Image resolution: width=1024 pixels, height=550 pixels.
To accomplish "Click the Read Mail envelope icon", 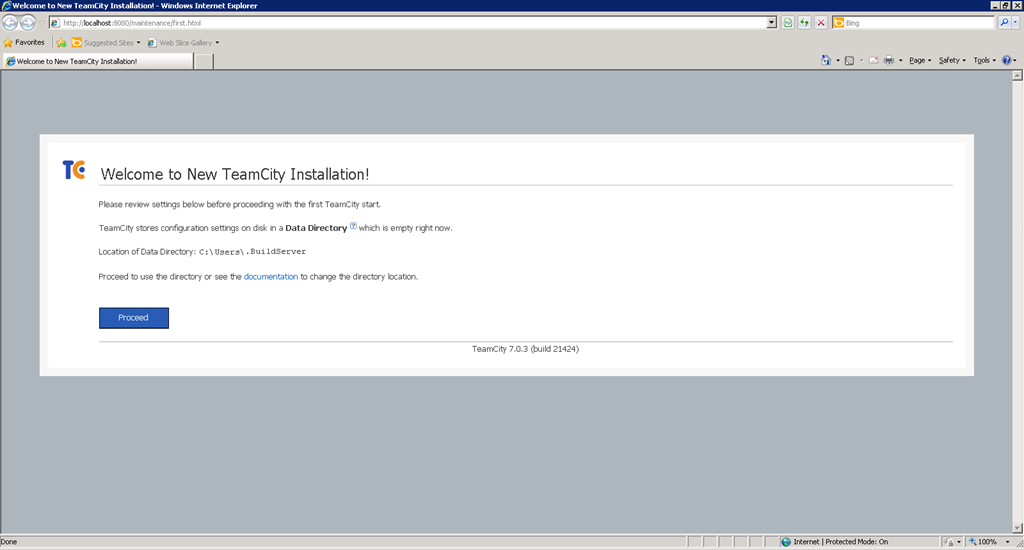I will pyautogui.click(x=873, y=60).
